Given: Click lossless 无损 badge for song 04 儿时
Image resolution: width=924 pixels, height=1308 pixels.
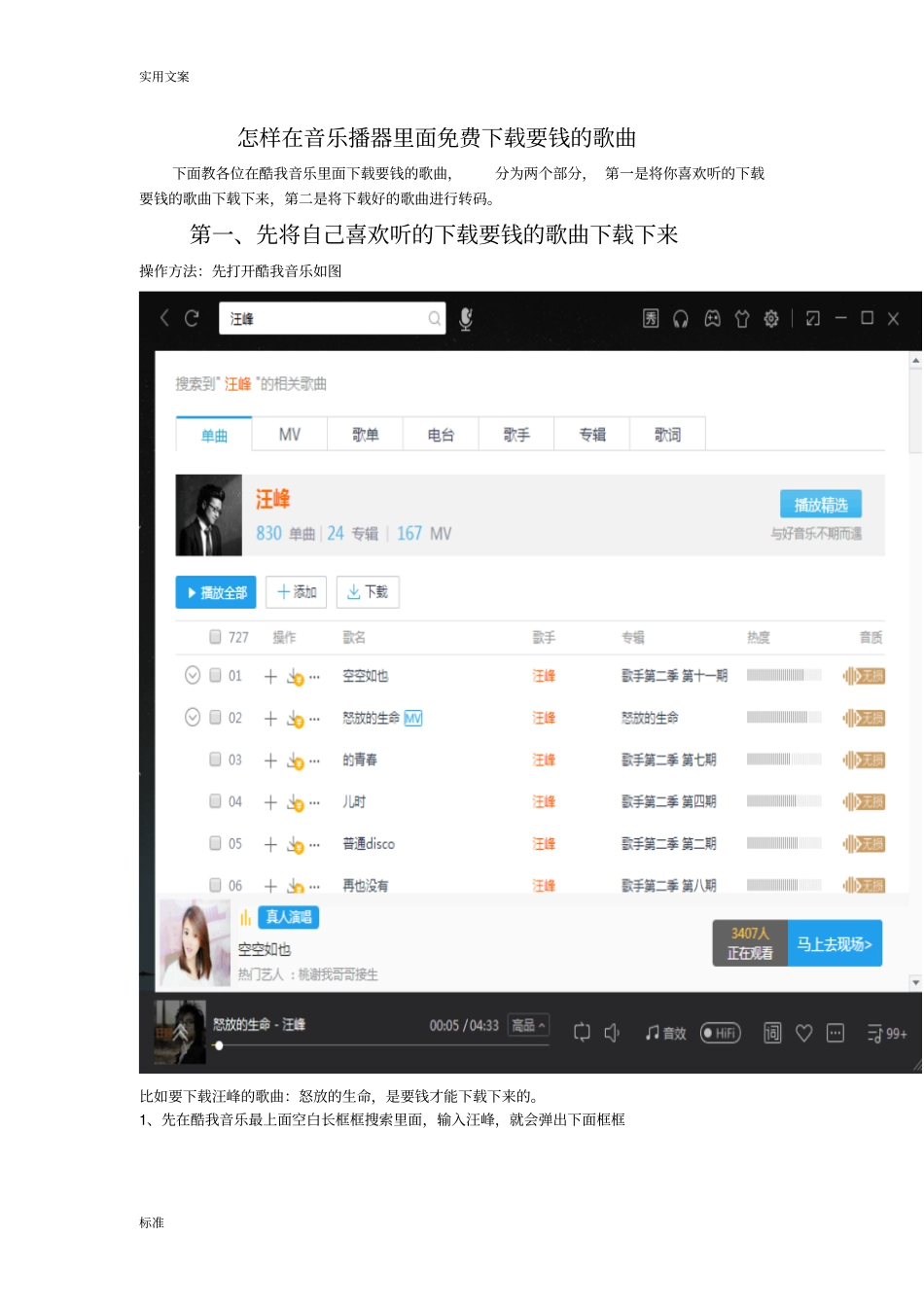Looking at the screenshot, I should pos(864,802).
